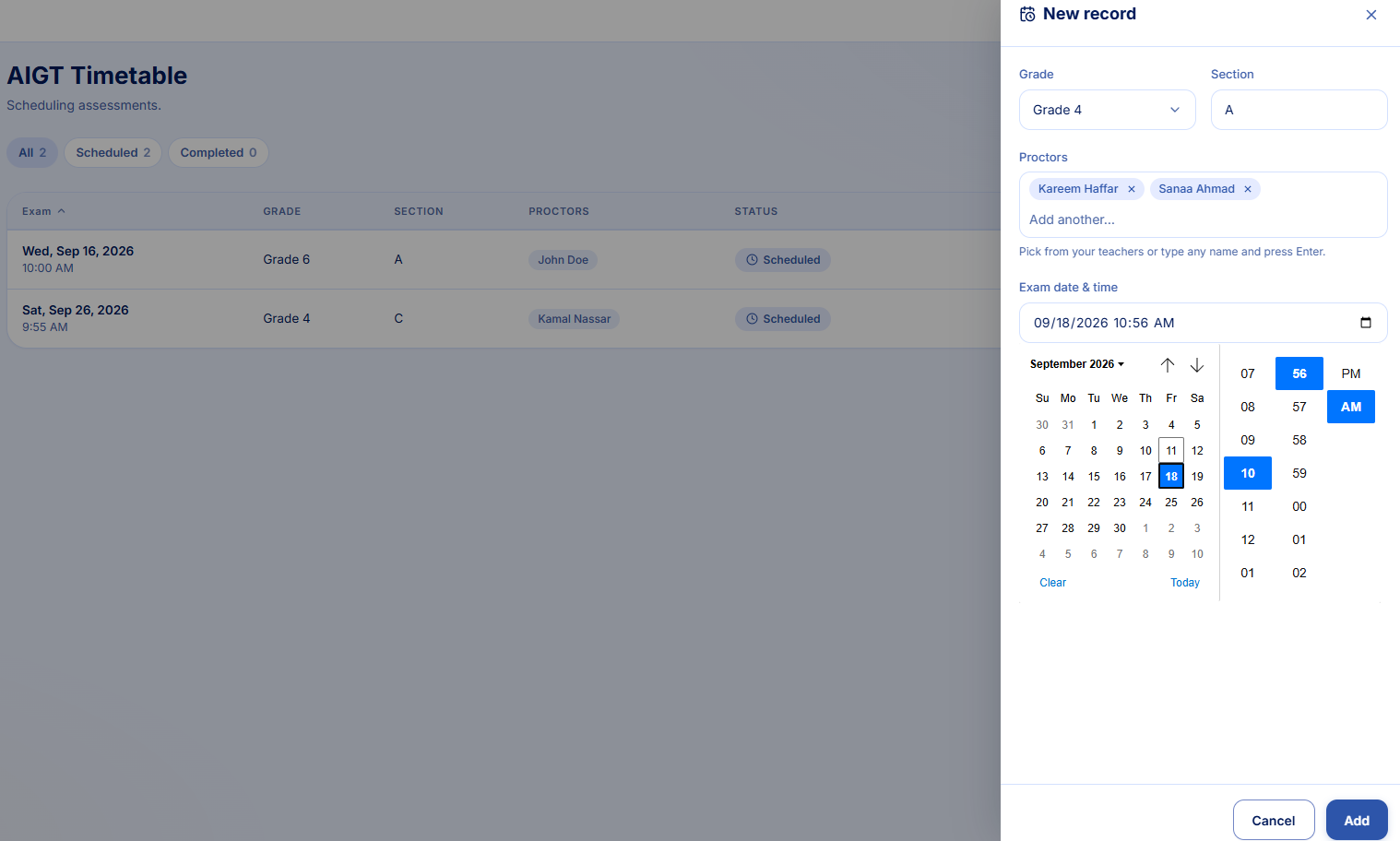Click the Exam date & time field
The height and width of the screenshot is (841, 1400).
1203,323
